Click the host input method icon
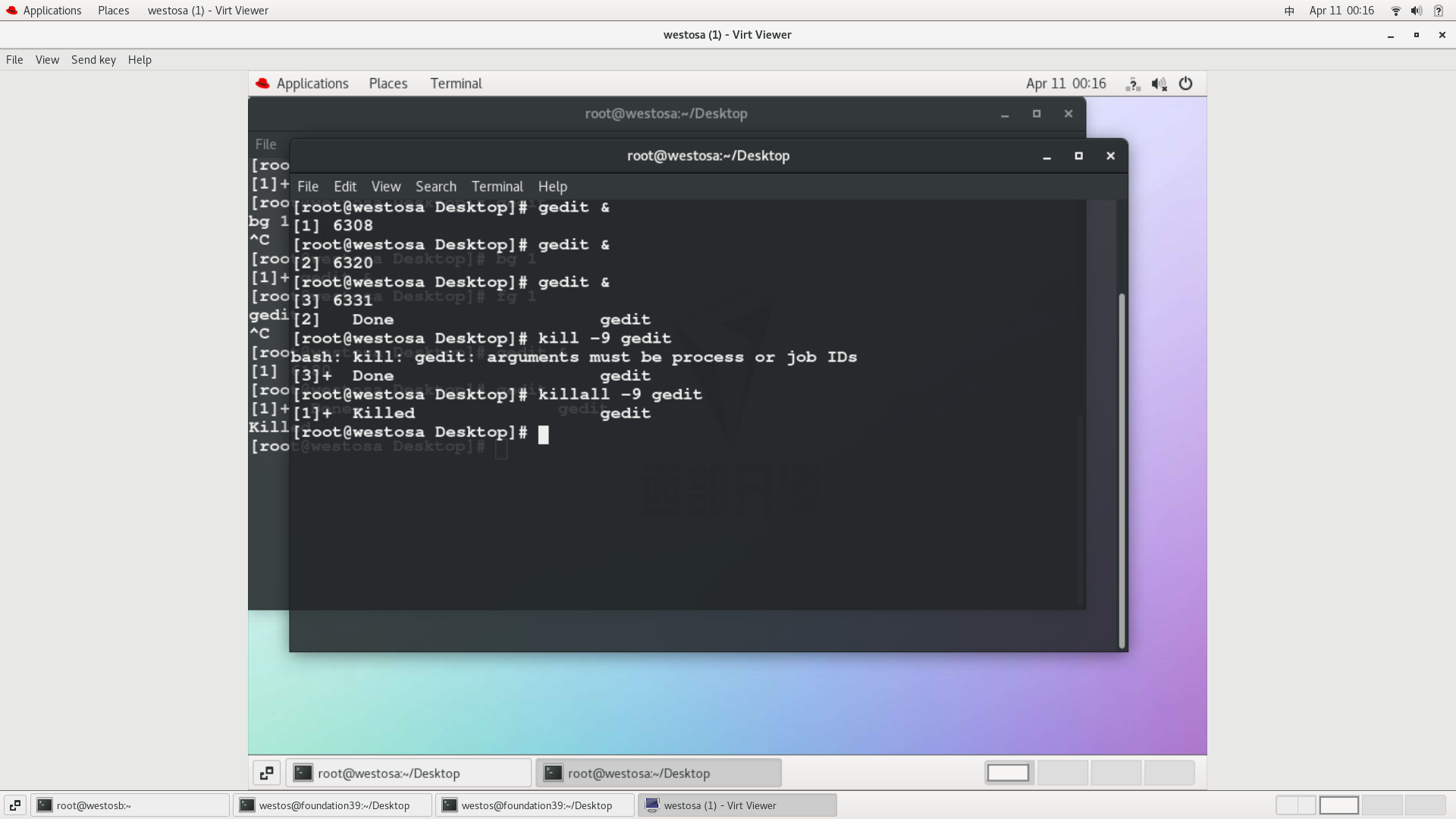The width and height of the screenshot is (1456, 819). (1289, 11)
